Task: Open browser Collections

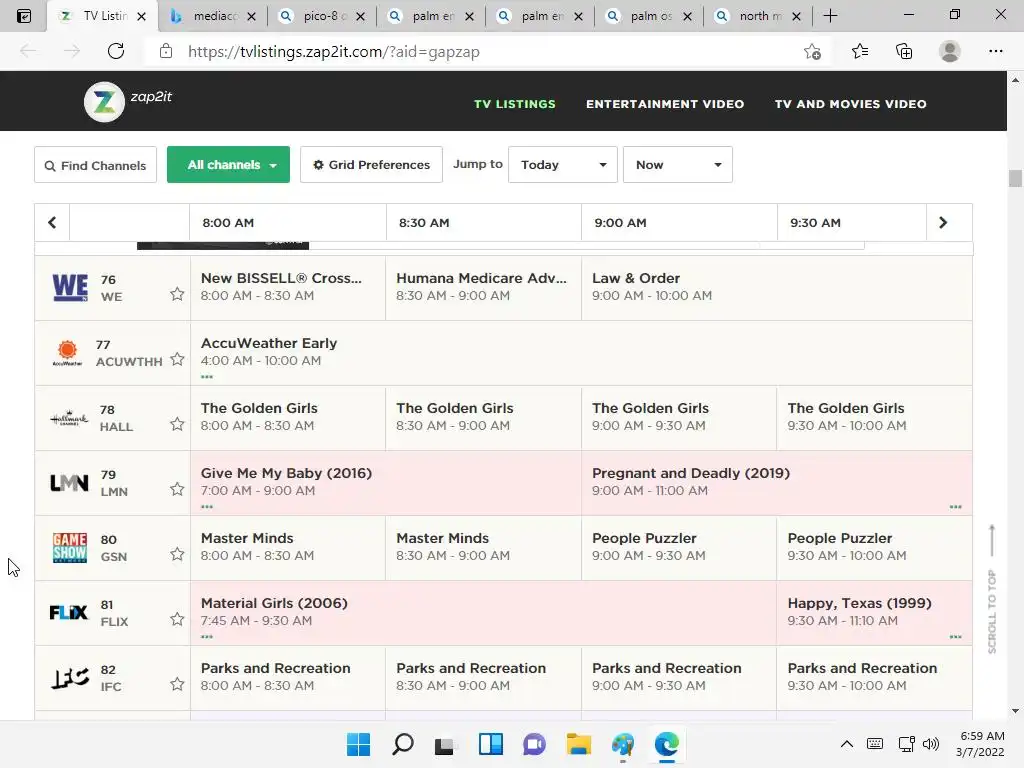Action: pos(904,52)
